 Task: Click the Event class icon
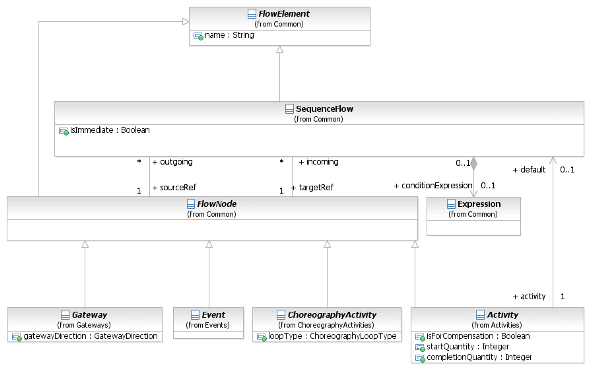click(x=195, y=315)
